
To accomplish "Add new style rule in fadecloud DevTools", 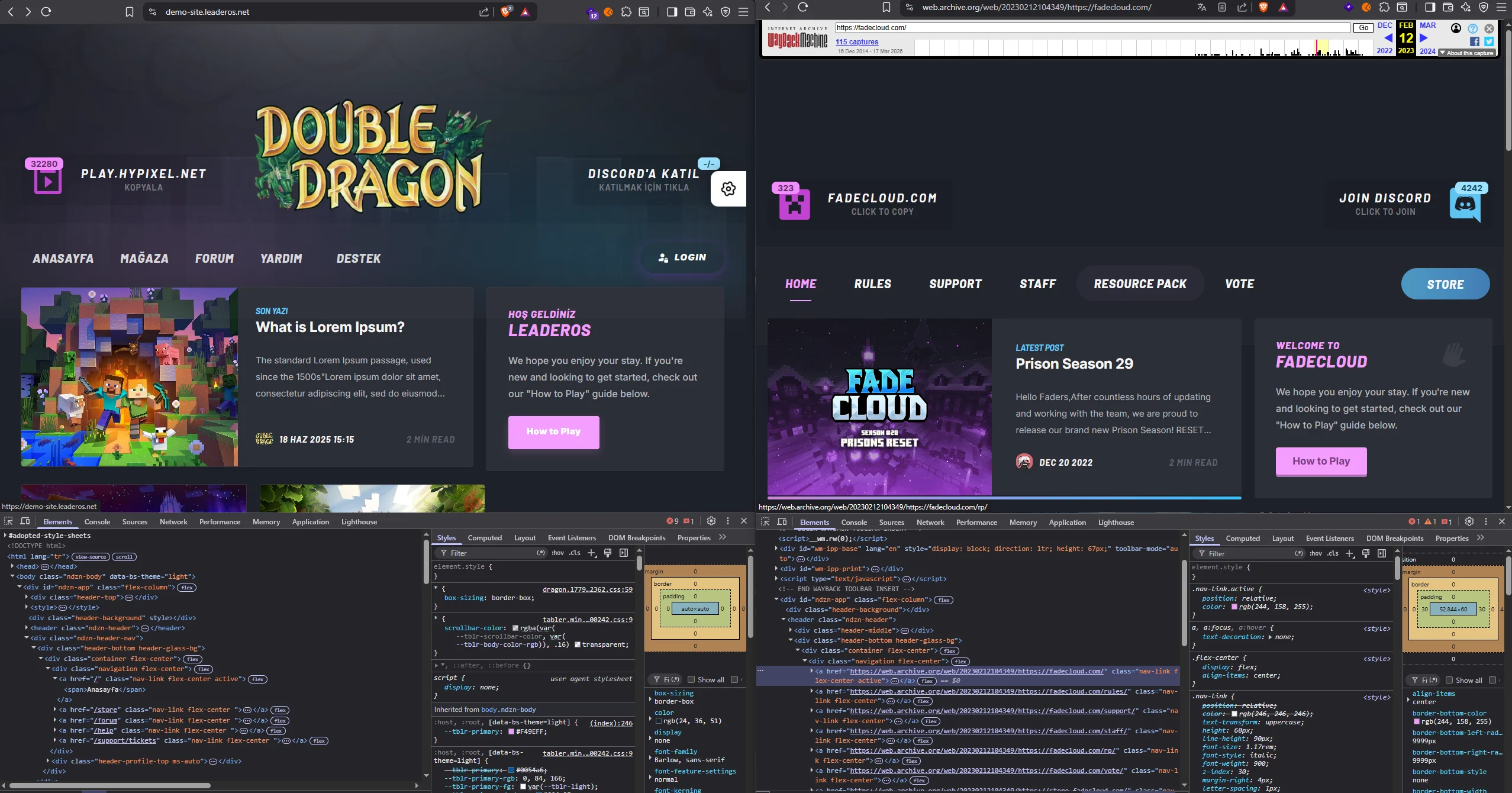I will tap(1349, 553).
